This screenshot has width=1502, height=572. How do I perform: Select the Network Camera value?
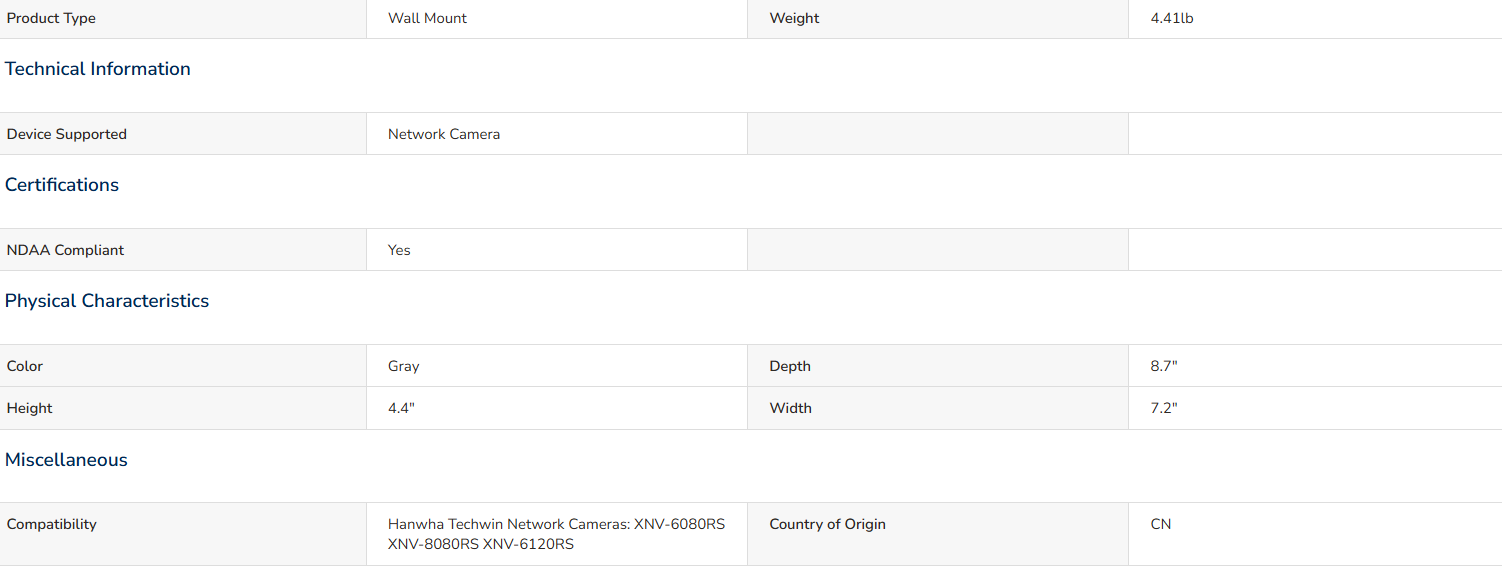coord(444,134)
